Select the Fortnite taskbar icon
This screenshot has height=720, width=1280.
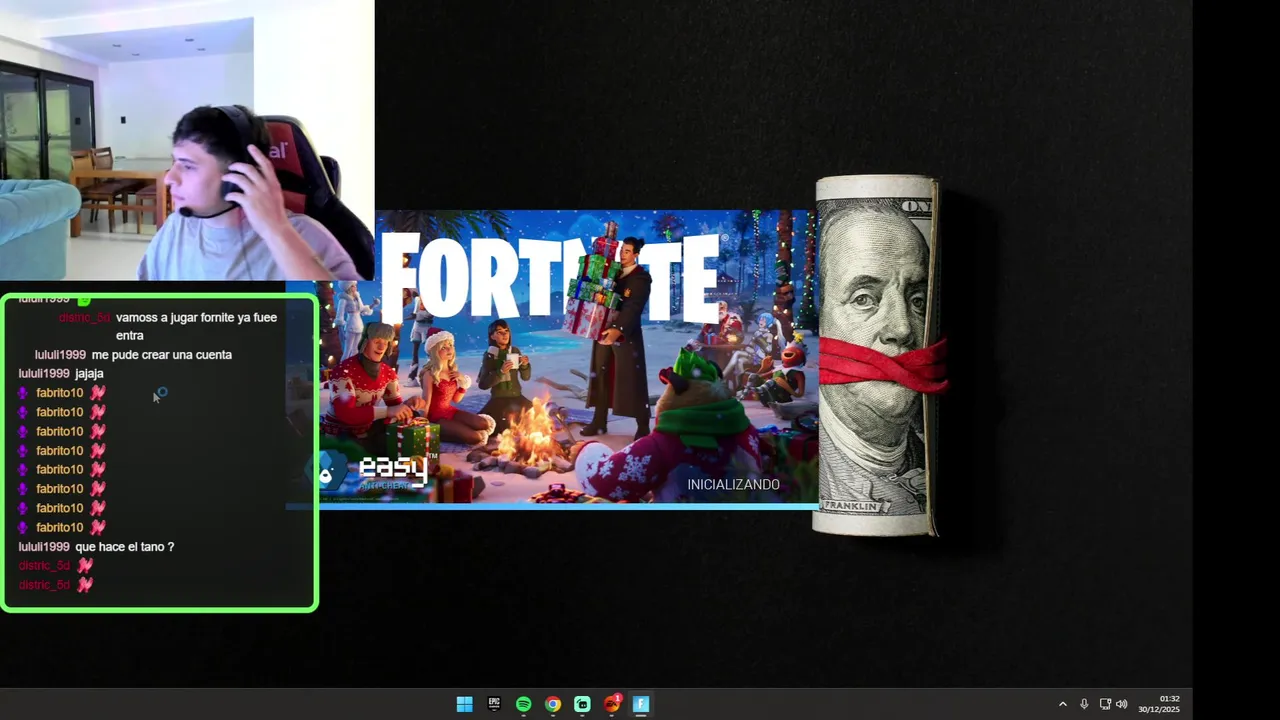pos(641,704)
